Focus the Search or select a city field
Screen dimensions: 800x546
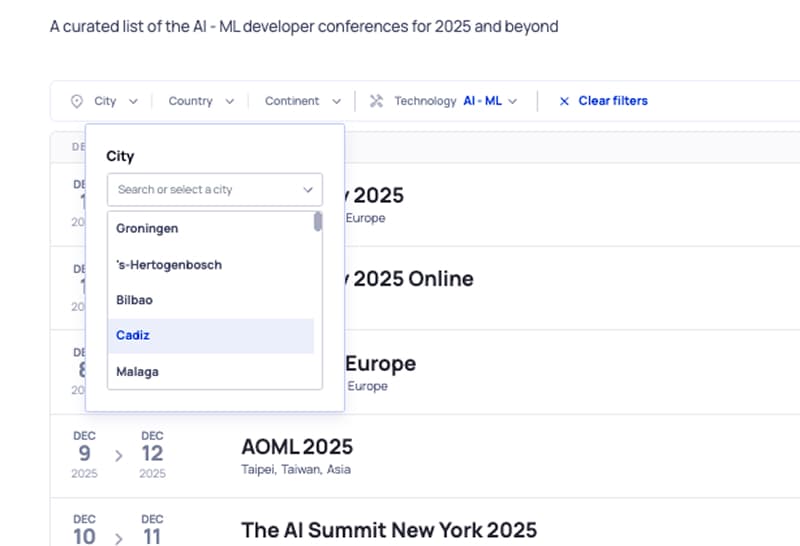point(205,189)
